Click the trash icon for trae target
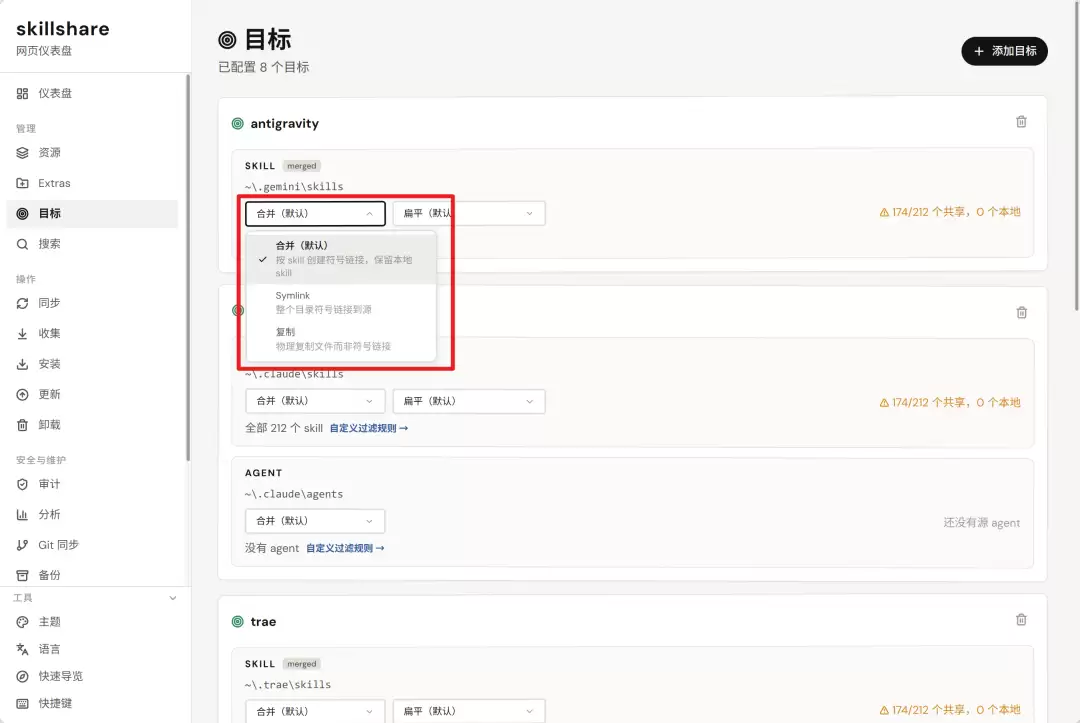 [x=1021, y=620]
